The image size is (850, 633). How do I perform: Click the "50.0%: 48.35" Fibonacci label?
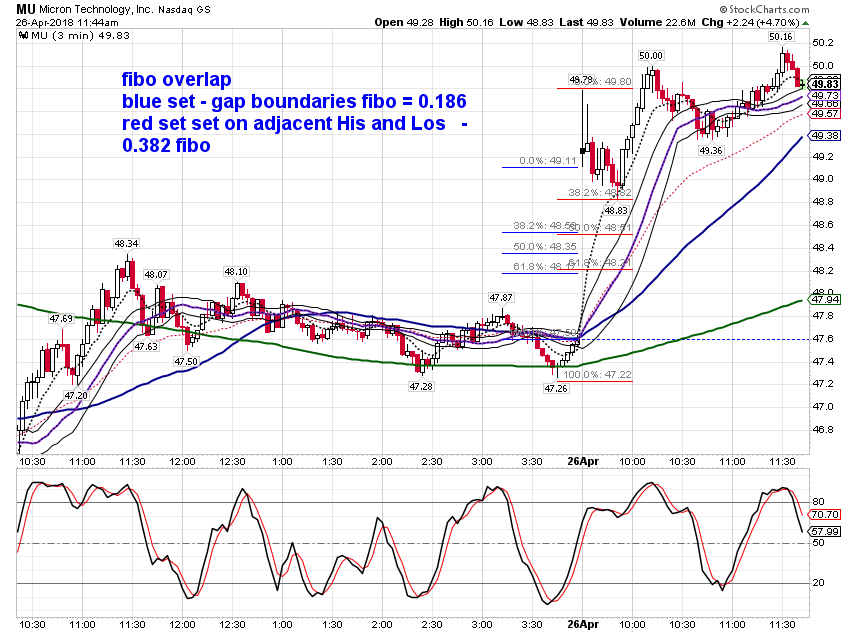(x=545, y=247)
